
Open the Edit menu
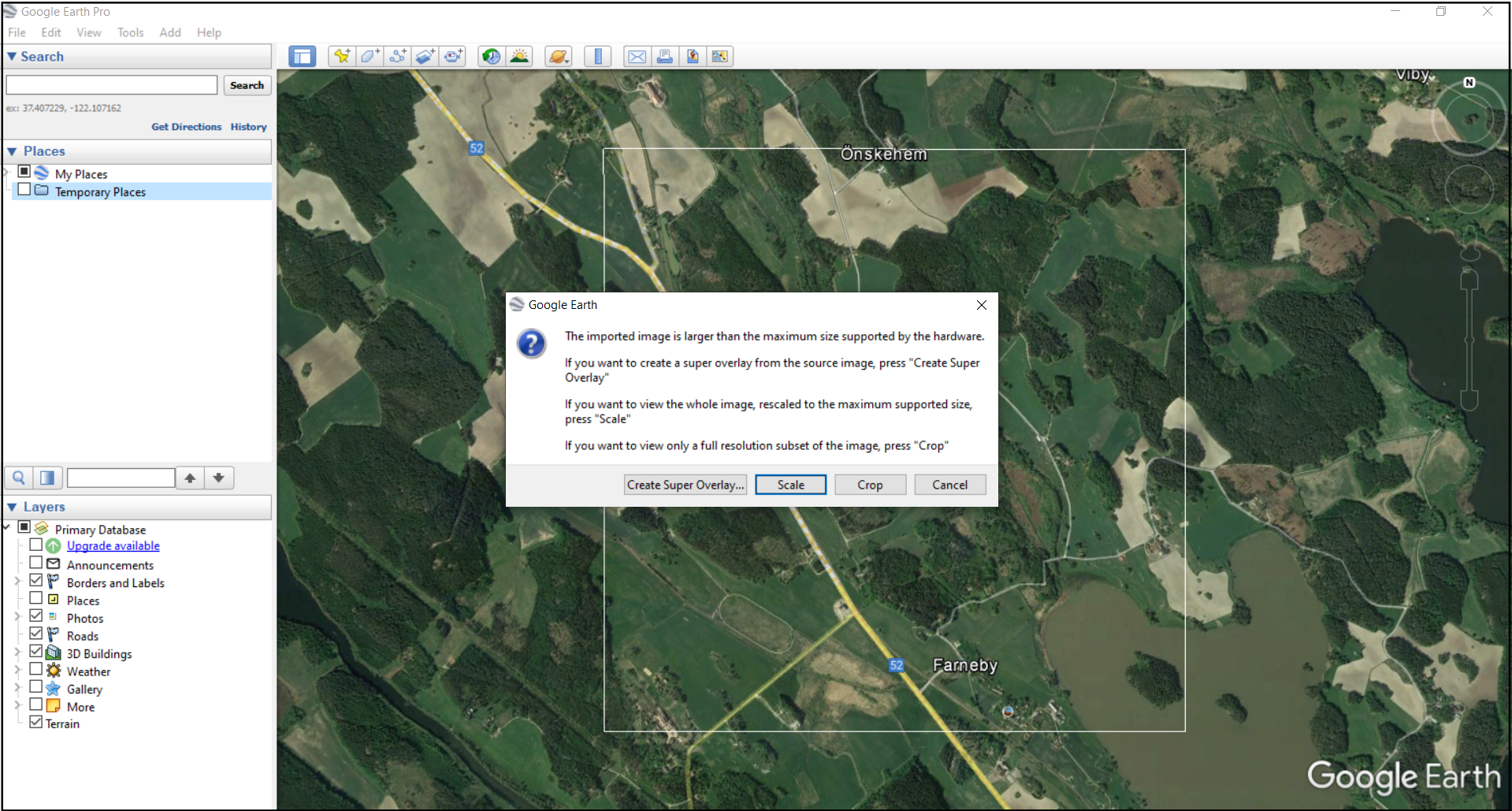coord(51,32)
